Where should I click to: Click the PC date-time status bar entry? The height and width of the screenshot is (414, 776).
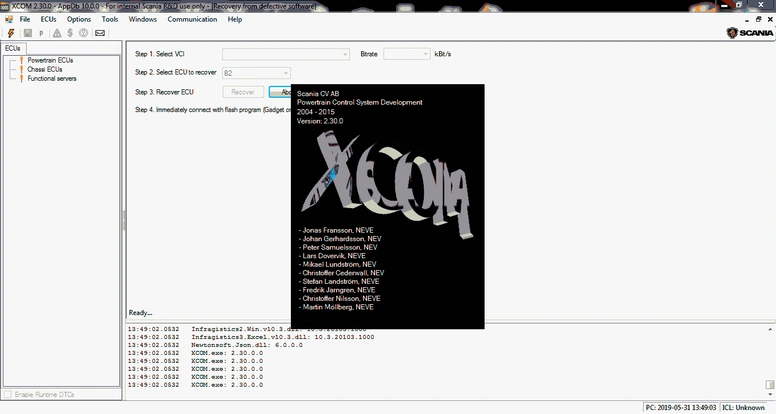680,408
